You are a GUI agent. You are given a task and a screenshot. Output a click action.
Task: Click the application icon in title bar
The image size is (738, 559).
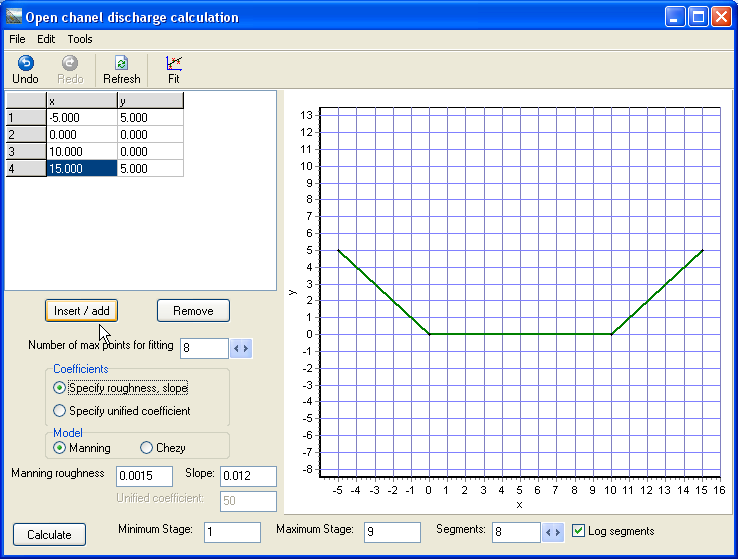pyautogui.click(x=14, y=16)
